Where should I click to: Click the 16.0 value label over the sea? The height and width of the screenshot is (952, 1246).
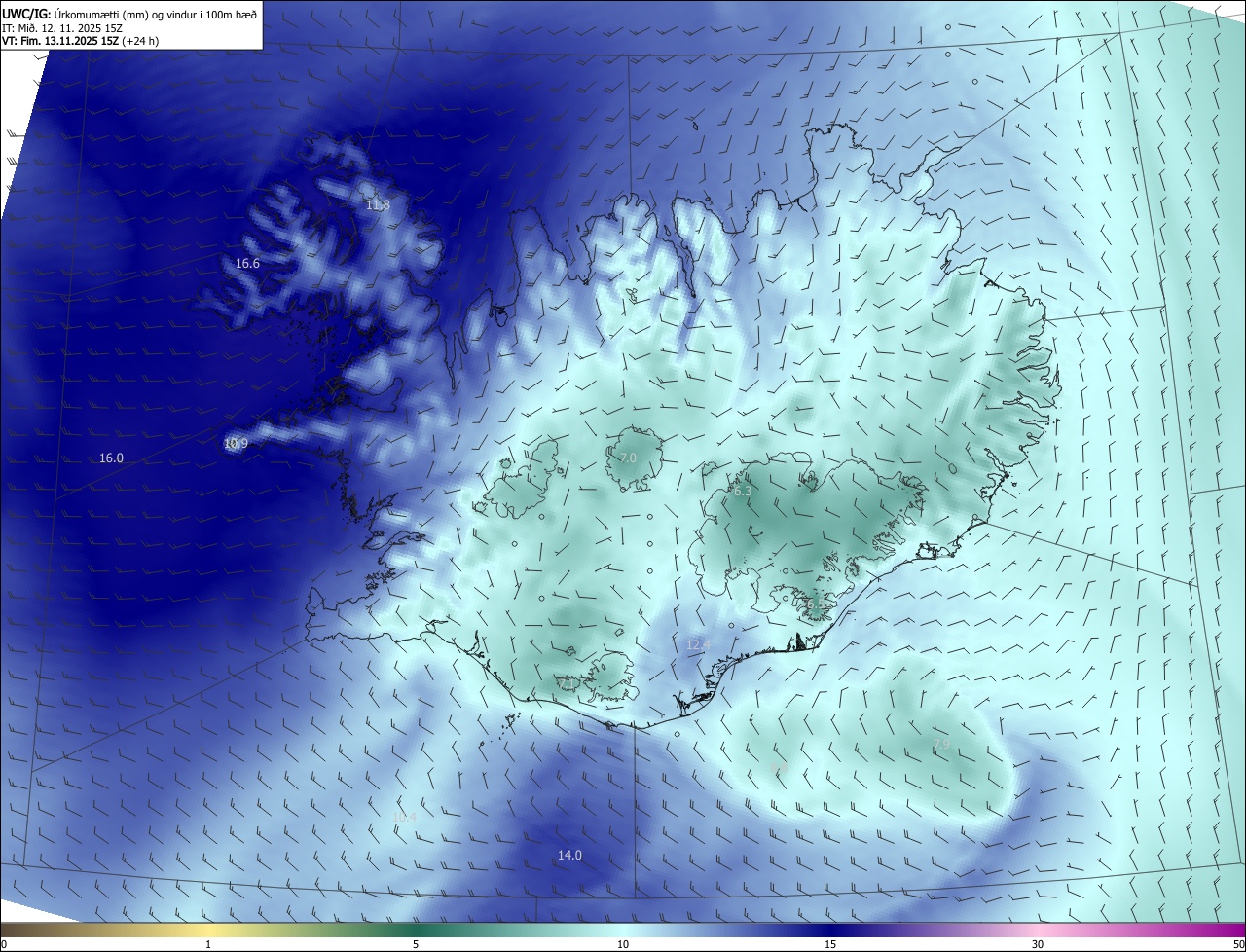coord(111,458)
